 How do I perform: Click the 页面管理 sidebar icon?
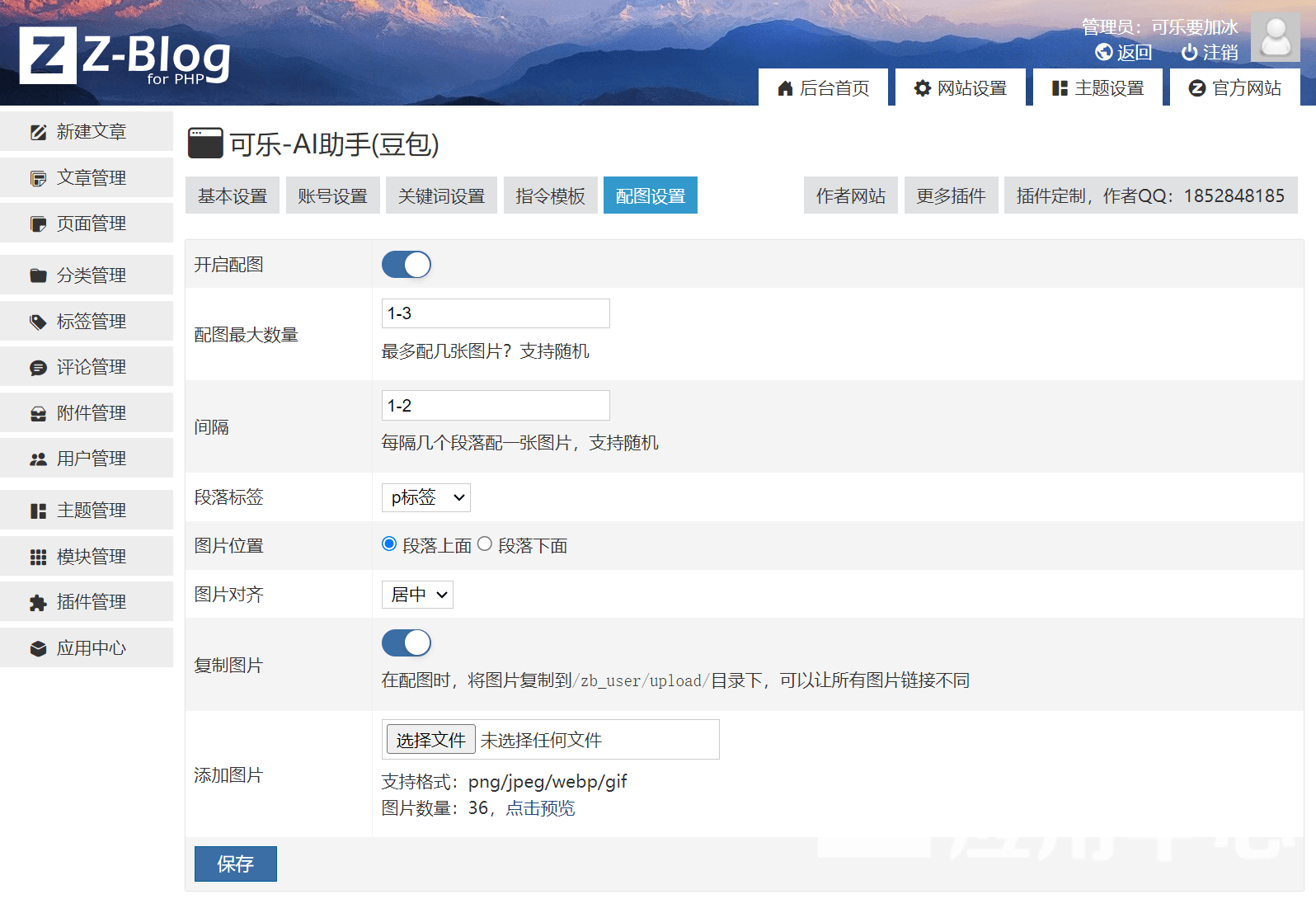click(x=38, y=224)
